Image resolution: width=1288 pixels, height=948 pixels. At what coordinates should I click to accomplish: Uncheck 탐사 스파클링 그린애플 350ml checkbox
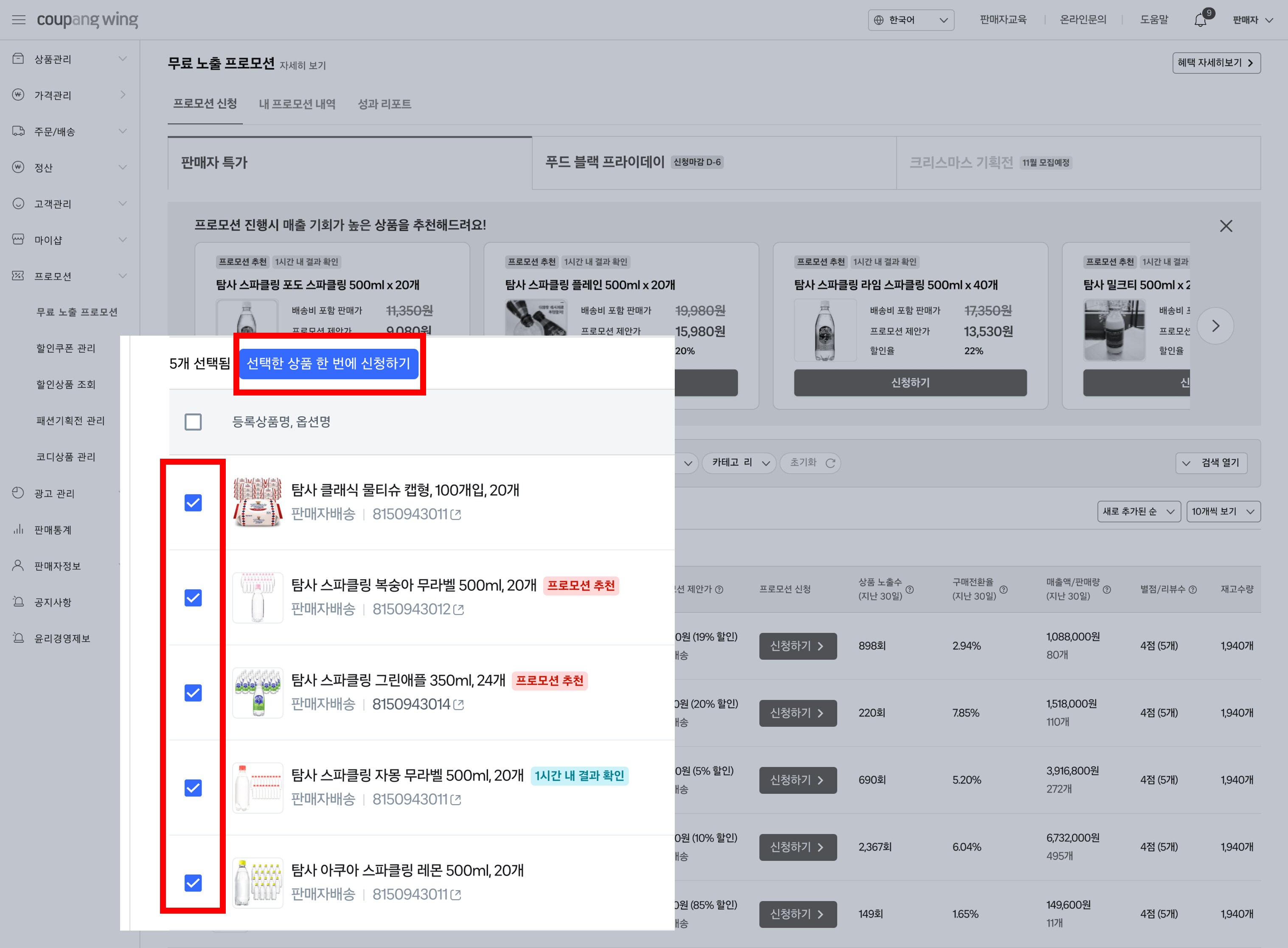[194, 693]
